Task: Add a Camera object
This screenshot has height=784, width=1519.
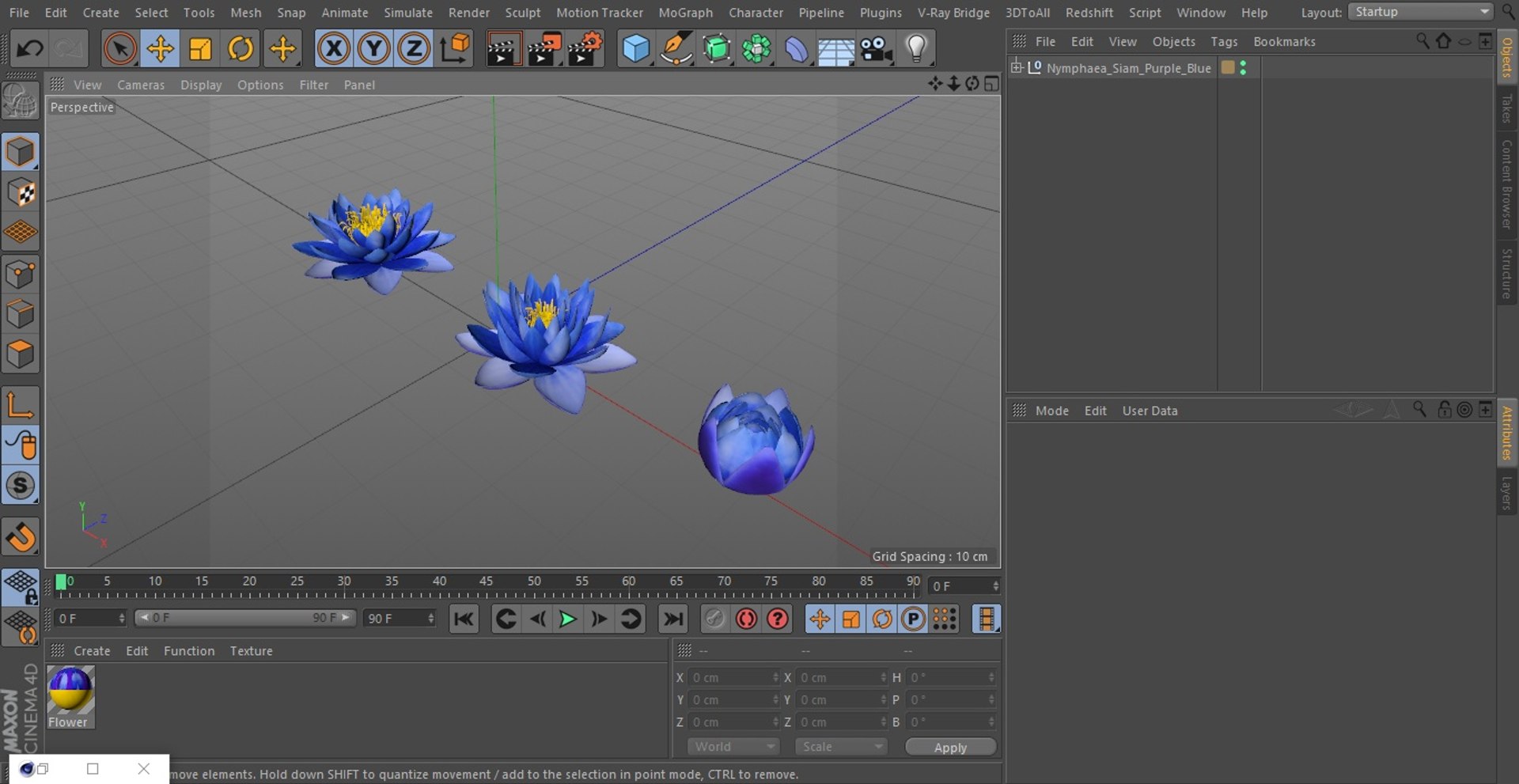Action: [877, 49]
